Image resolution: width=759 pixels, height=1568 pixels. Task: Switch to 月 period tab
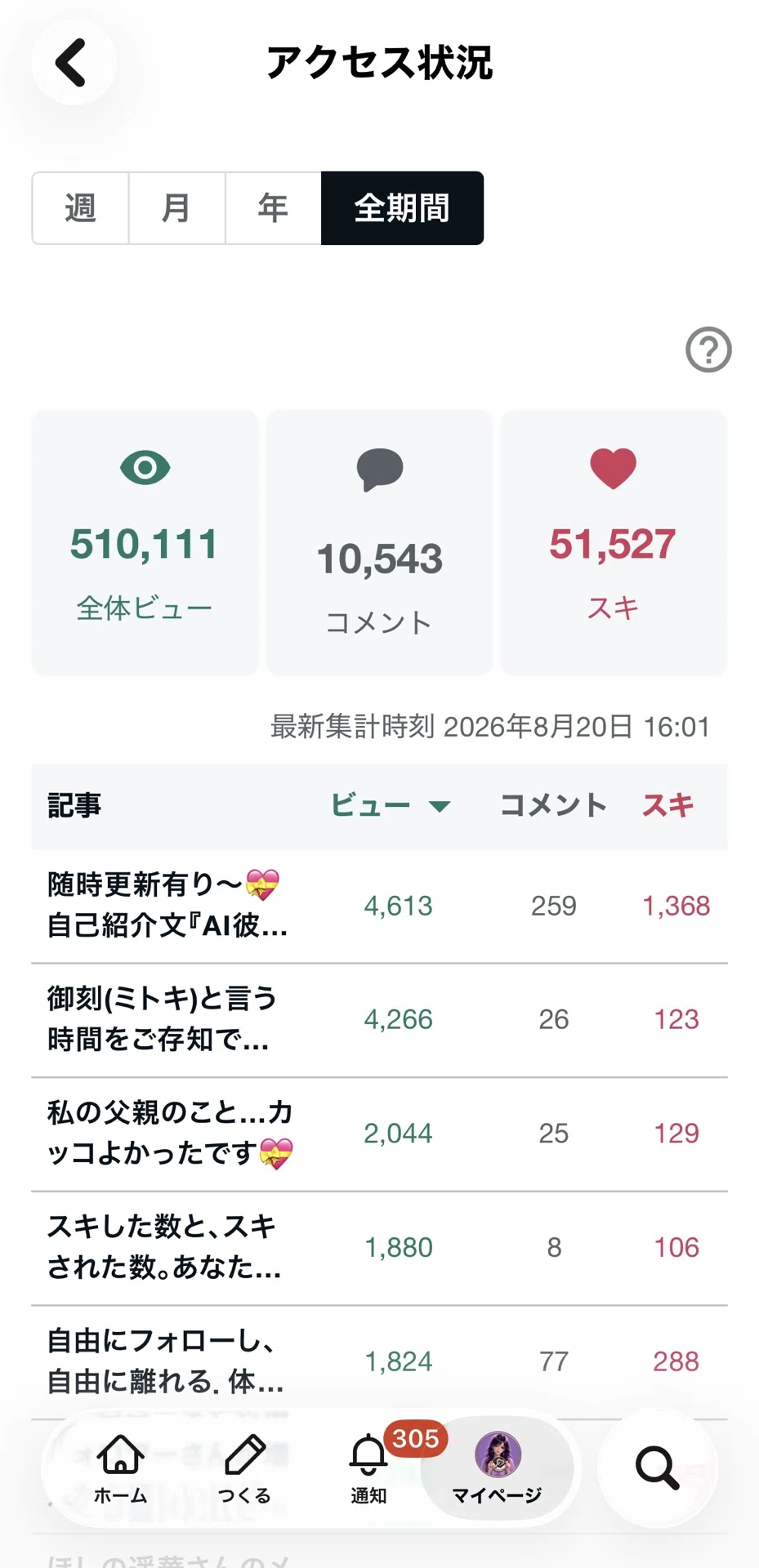(176, 208)
